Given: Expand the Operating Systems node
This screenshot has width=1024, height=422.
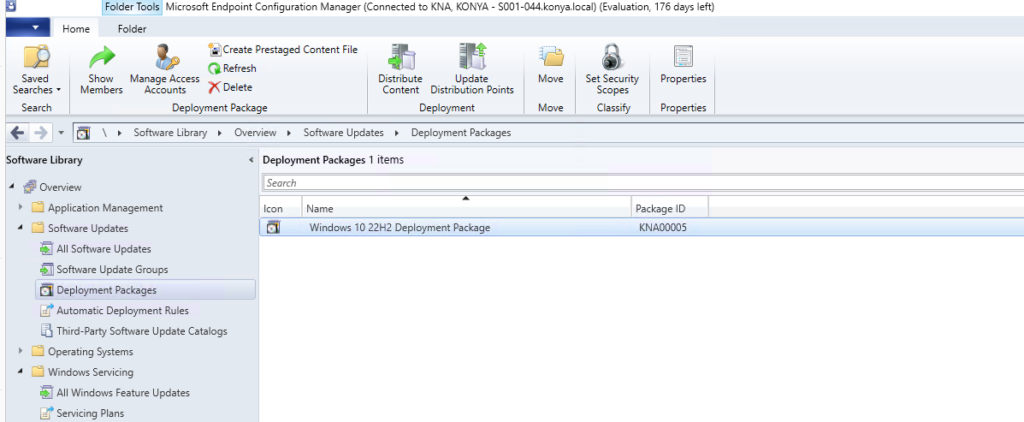Looking at the screenshot, I should [x=21, y=351].
